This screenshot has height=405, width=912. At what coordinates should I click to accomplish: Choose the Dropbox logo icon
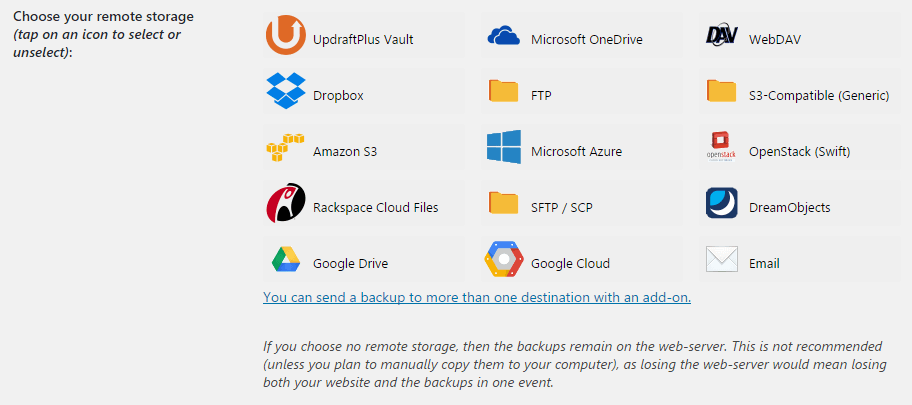(x=286, y=90)
